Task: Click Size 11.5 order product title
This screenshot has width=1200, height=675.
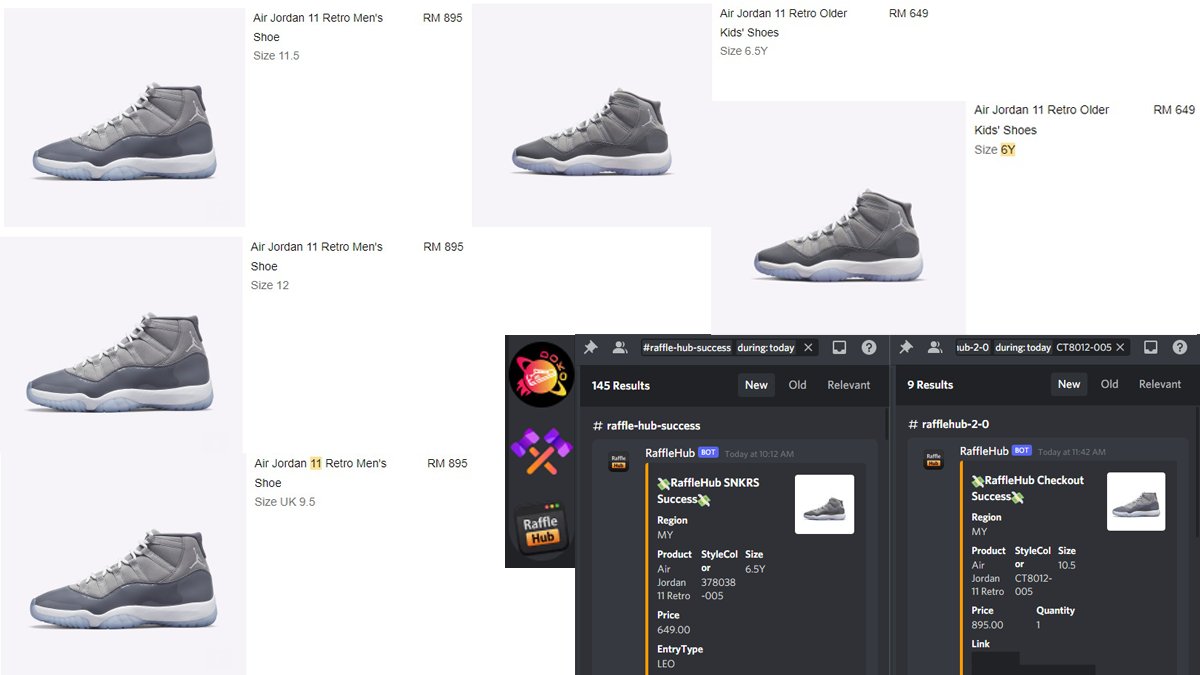Action: point(318,27)
